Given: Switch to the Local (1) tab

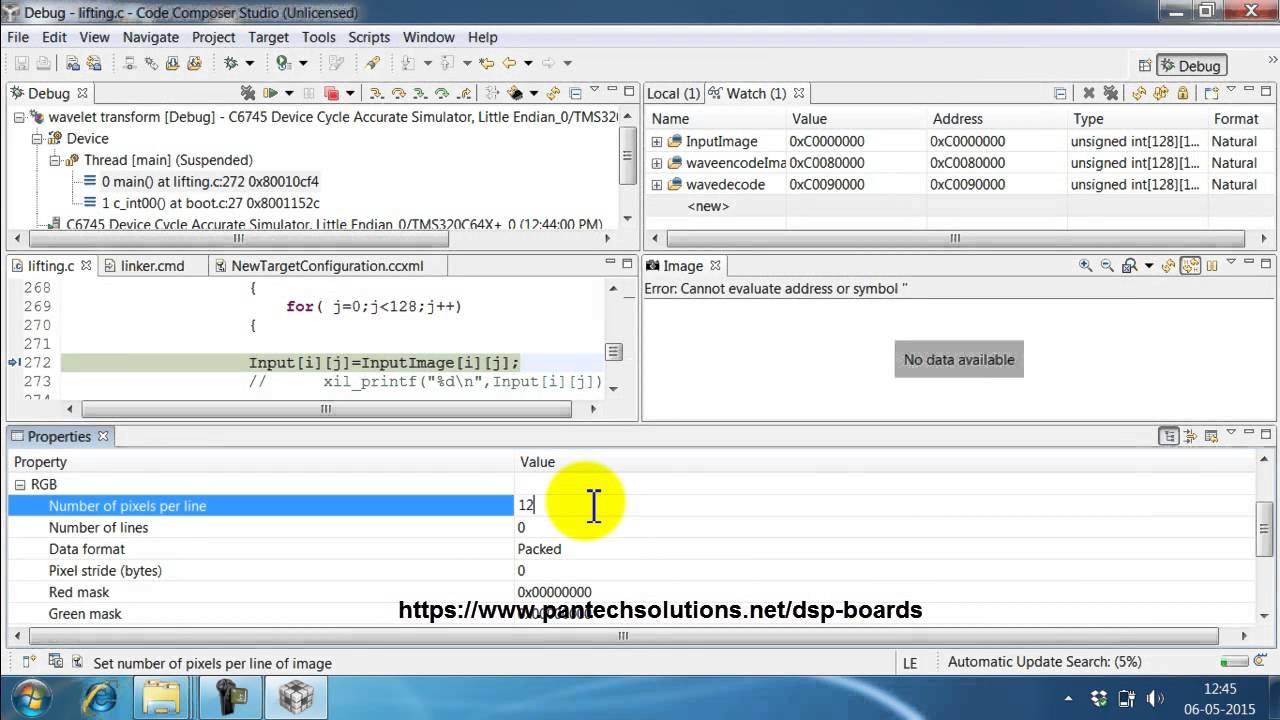Looking at the screenshot, I should pos(673,93).
